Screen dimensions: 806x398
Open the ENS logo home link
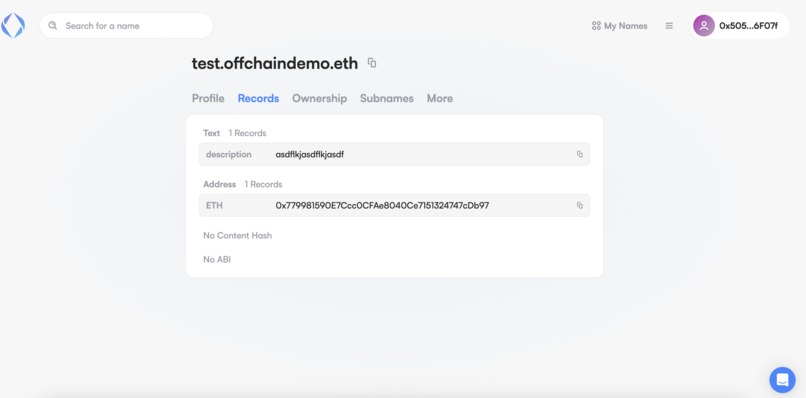click(x=13, y=26)
